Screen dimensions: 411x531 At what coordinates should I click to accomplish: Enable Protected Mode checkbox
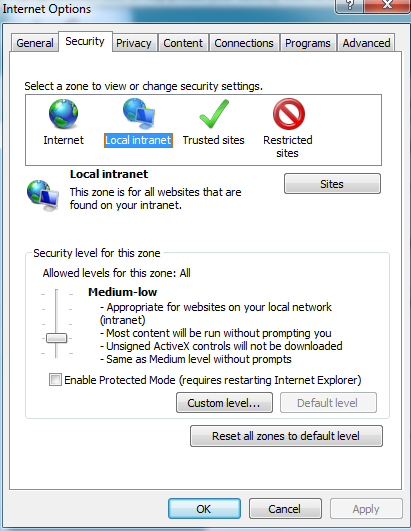click(x=55, y=380)
